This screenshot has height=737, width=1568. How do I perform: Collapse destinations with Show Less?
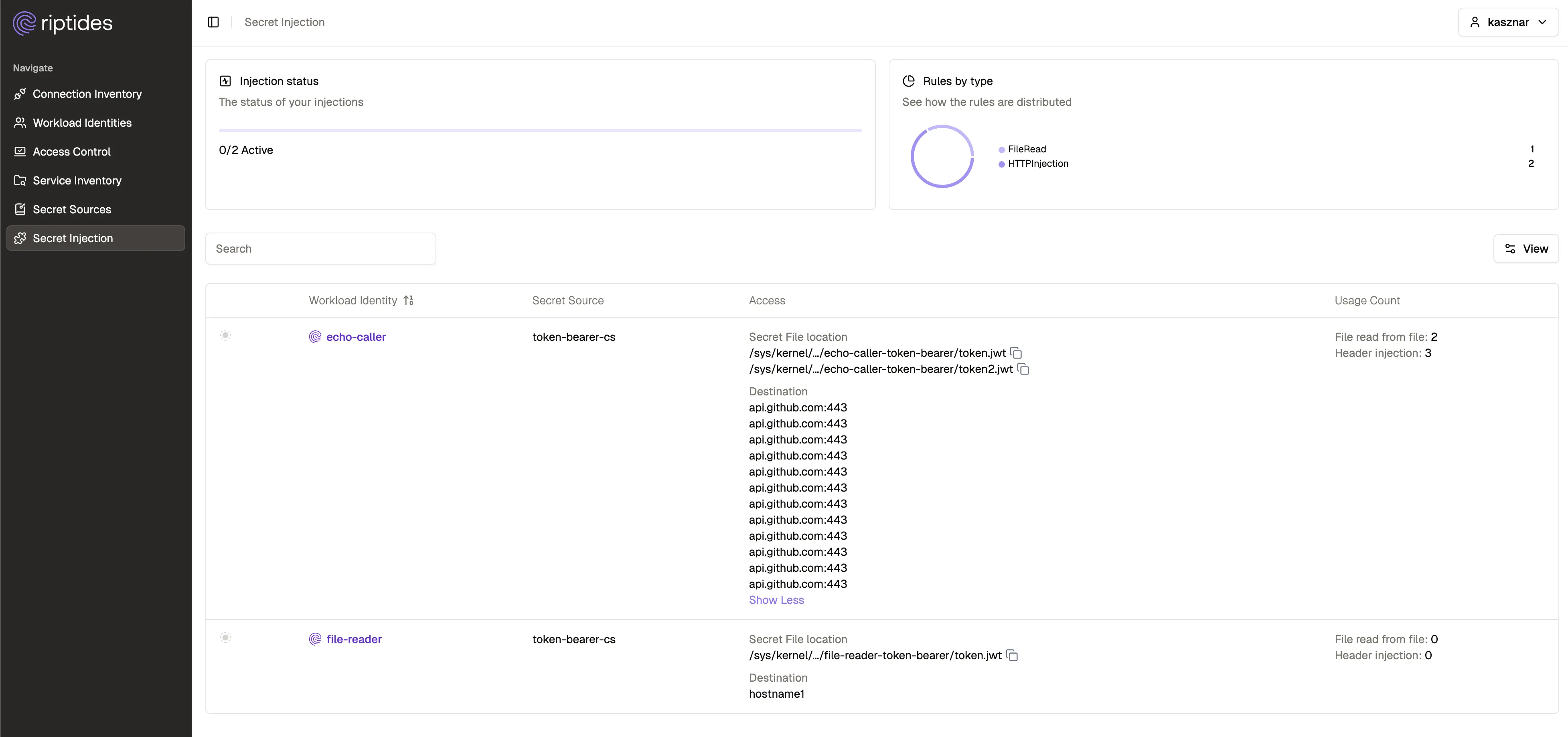pos(776,600)
